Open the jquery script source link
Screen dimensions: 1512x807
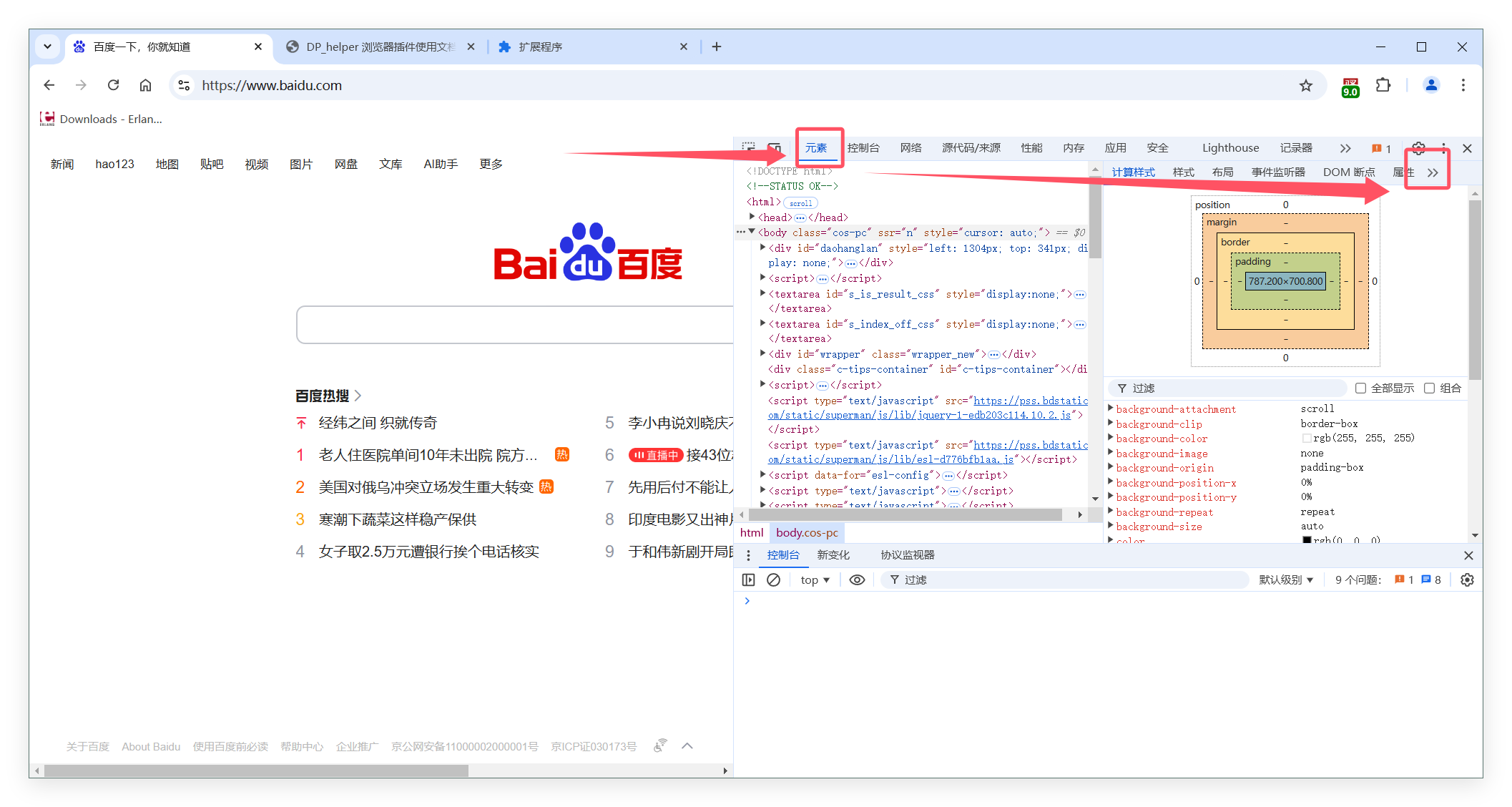(x=928, y=408)
